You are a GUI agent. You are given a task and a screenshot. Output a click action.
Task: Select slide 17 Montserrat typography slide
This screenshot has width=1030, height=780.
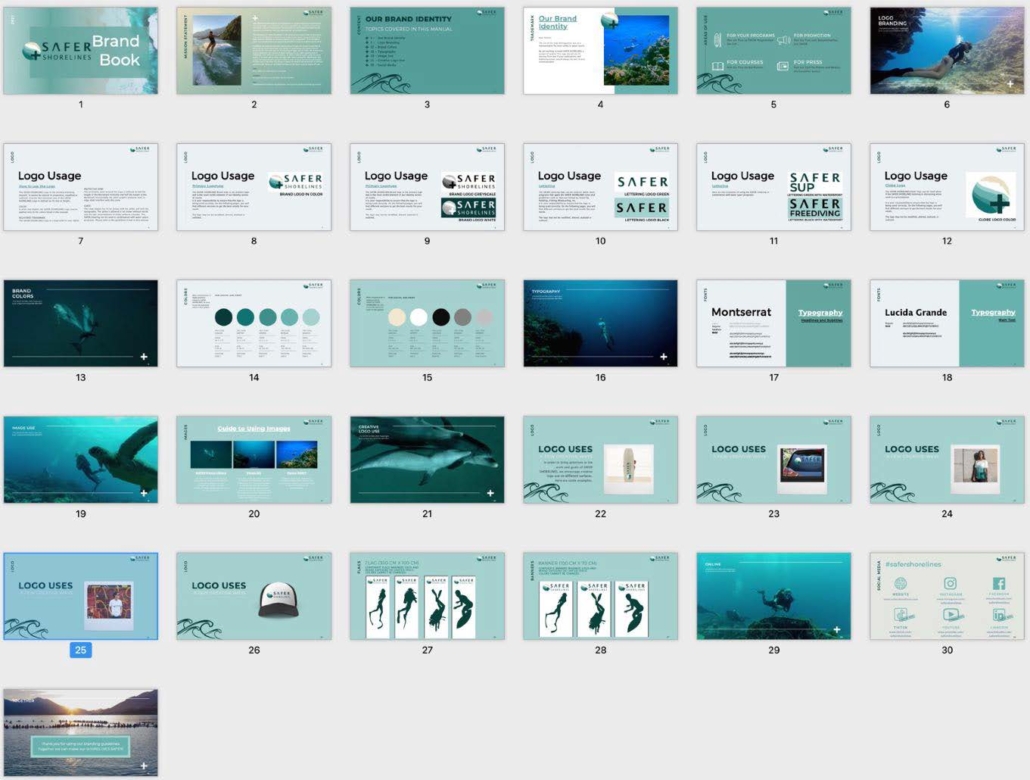point(774,323)
